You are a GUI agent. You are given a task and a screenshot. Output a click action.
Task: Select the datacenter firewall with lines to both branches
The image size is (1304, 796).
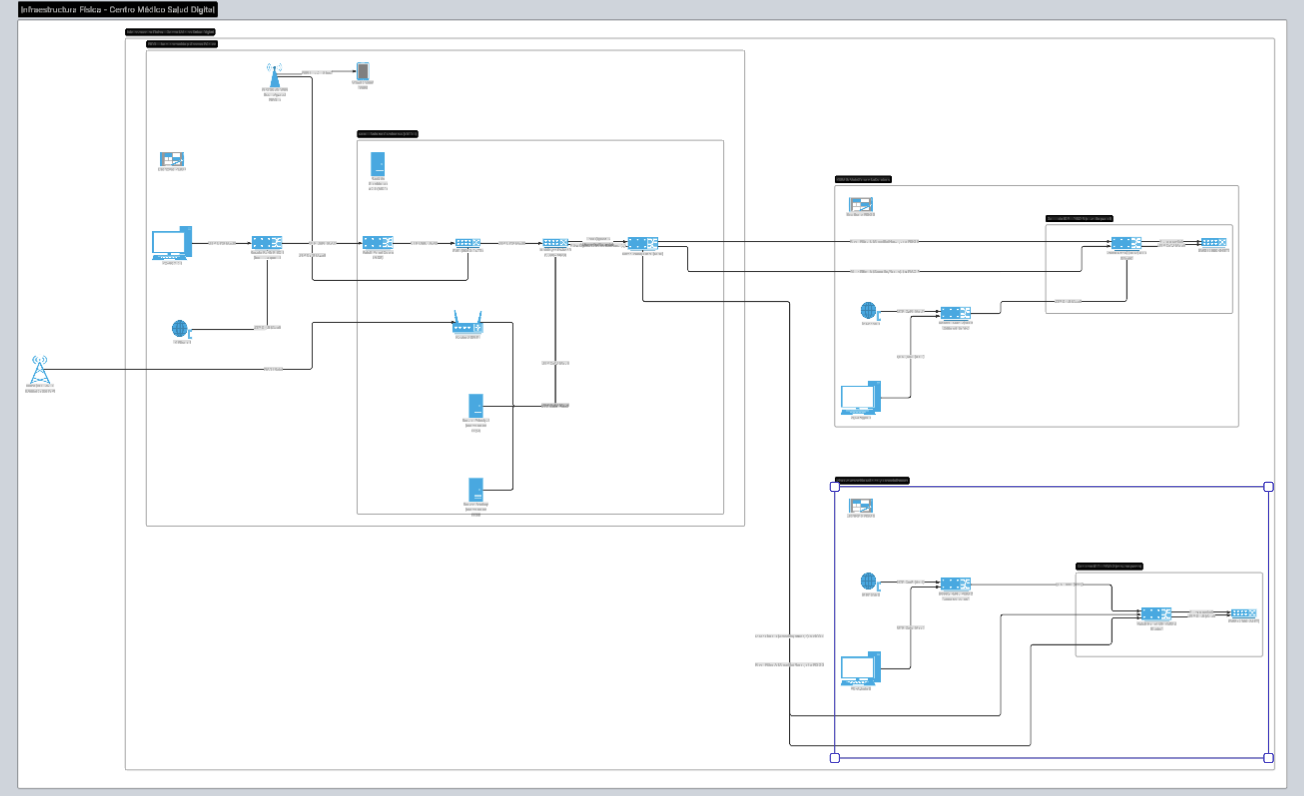click(643, 243)
